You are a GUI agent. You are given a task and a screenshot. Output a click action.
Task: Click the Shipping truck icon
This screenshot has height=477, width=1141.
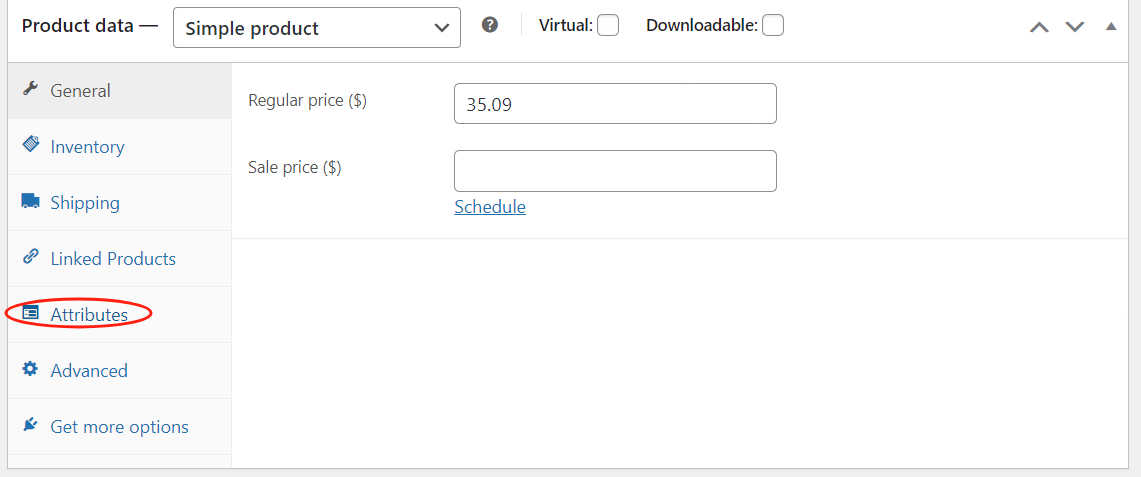click(30, 202)
